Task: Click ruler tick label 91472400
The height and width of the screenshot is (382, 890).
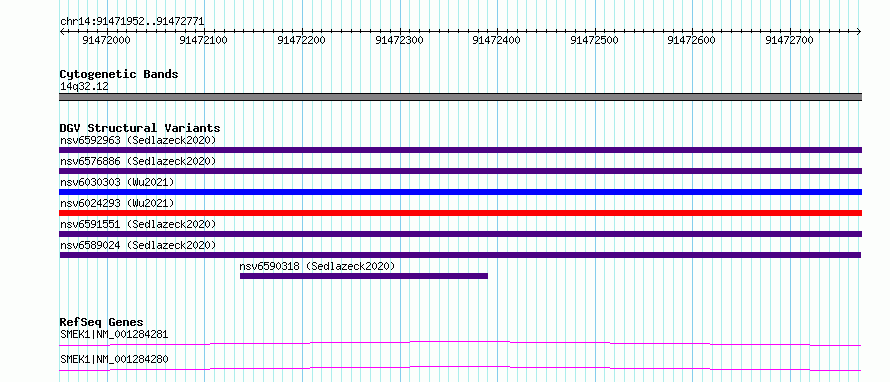Action: (x=497, y=40)
